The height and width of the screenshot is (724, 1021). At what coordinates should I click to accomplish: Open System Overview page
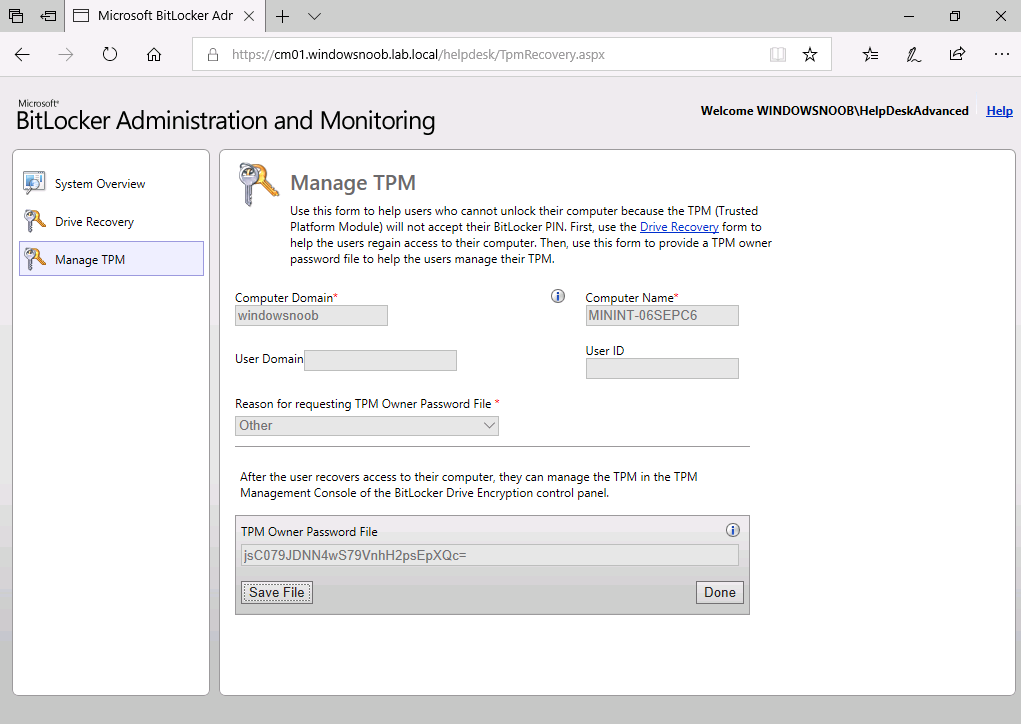click(100, 184)
